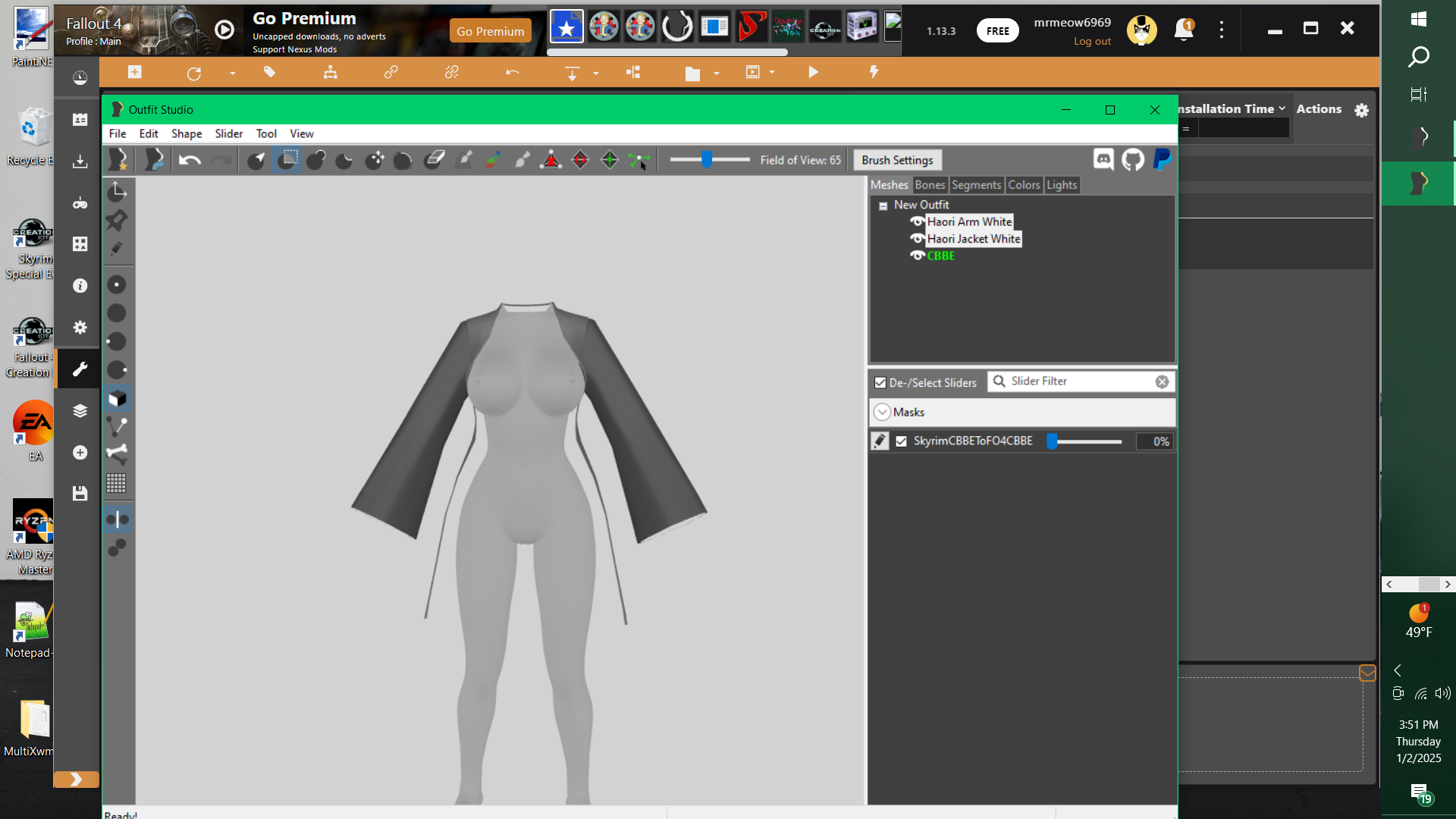Toggle wireframe grid icon in left sidebar
1456x819 pixels.
tap(117, 483)
